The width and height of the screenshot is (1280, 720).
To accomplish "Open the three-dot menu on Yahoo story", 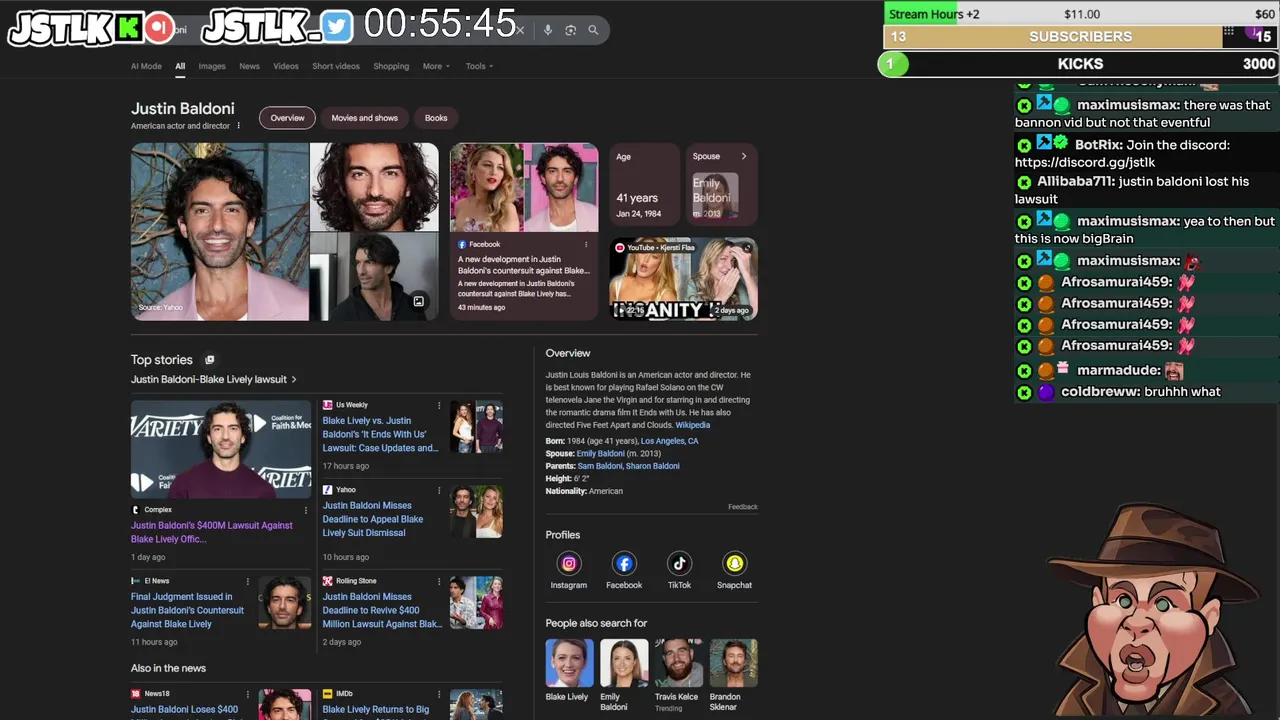I will tap(439, 490).
